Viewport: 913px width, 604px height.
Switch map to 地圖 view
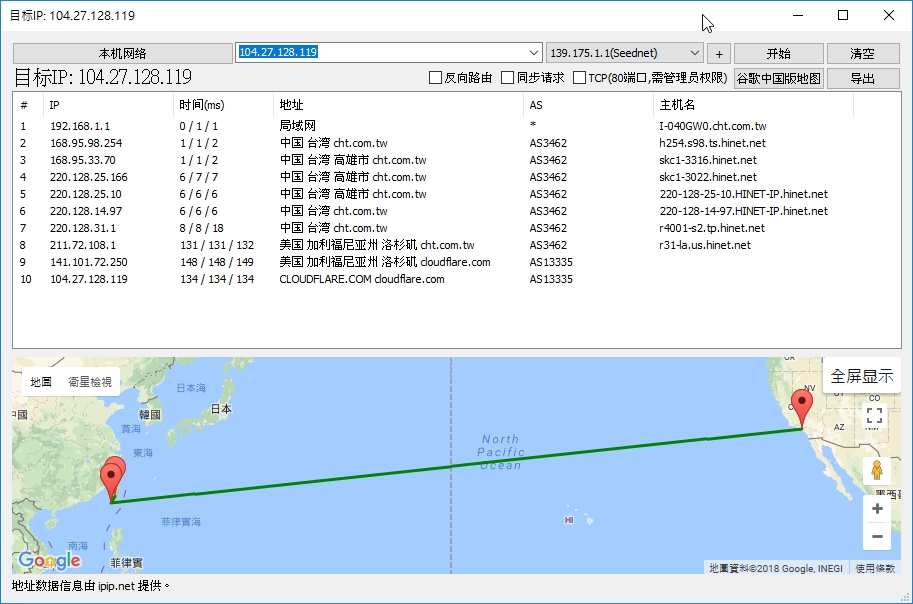[41, 382]
